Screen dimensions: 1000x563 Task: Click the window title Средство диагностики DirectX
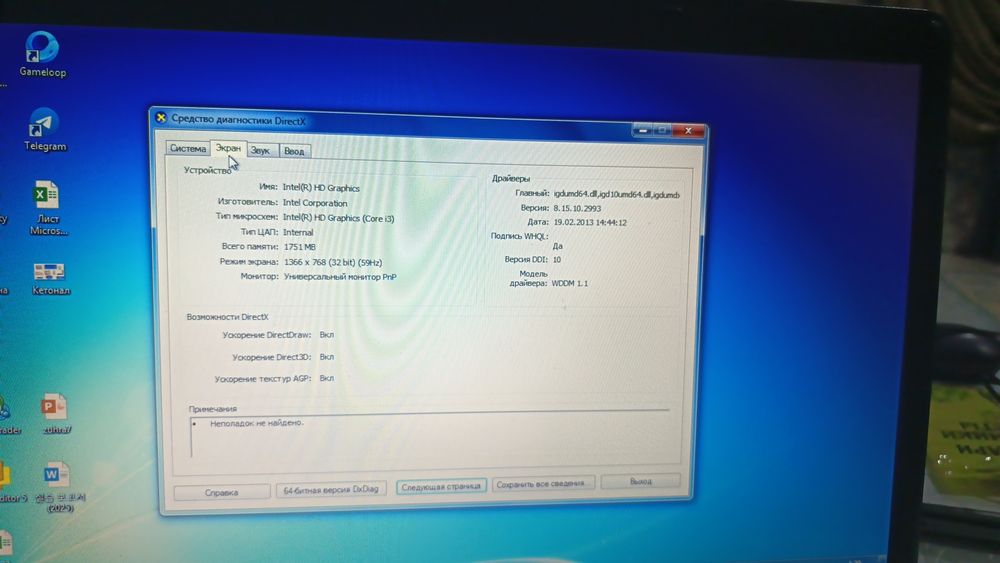pyautogui.click(x=239, y=120)
